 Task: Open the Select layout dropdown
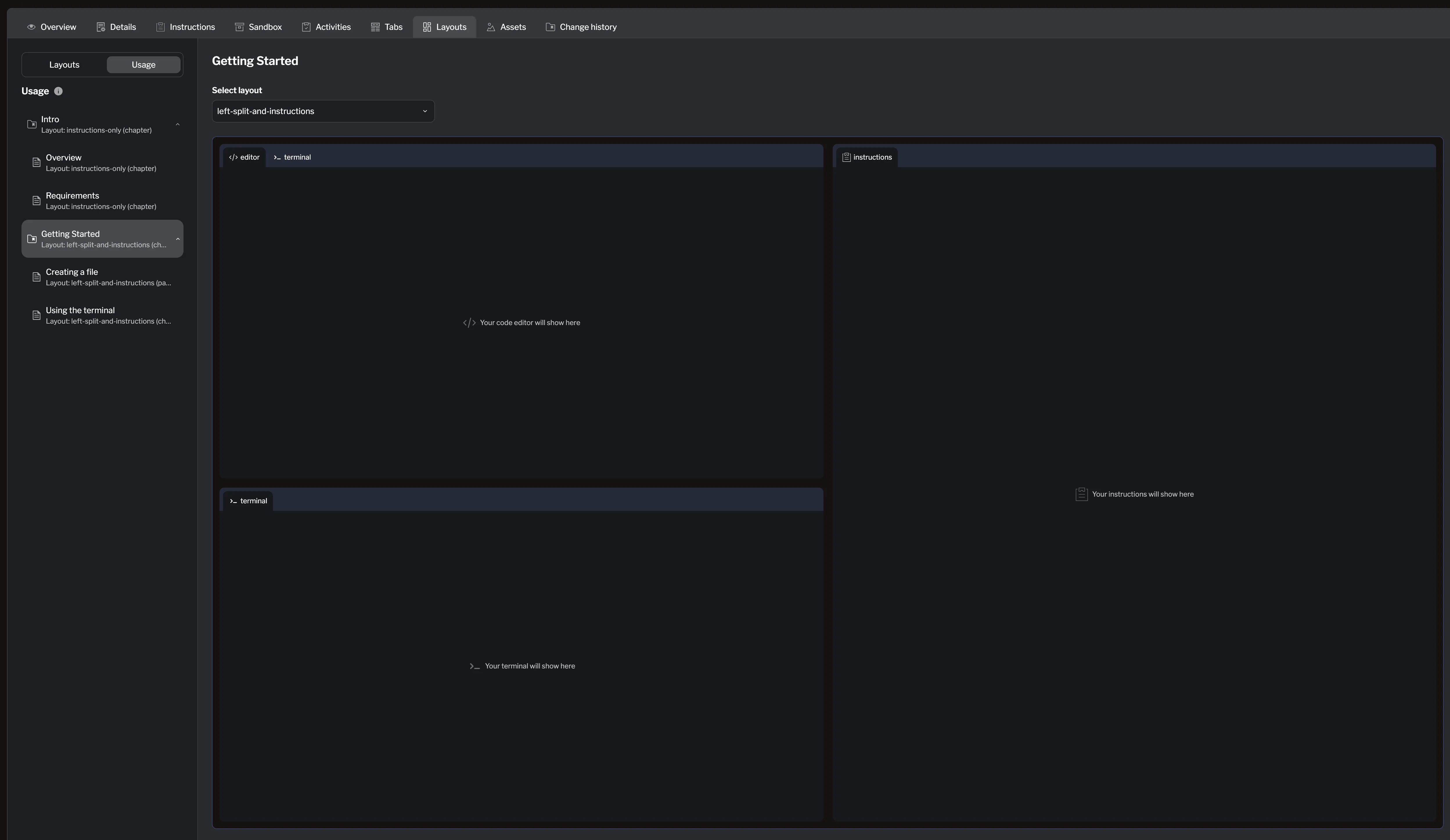pos(323,111)
